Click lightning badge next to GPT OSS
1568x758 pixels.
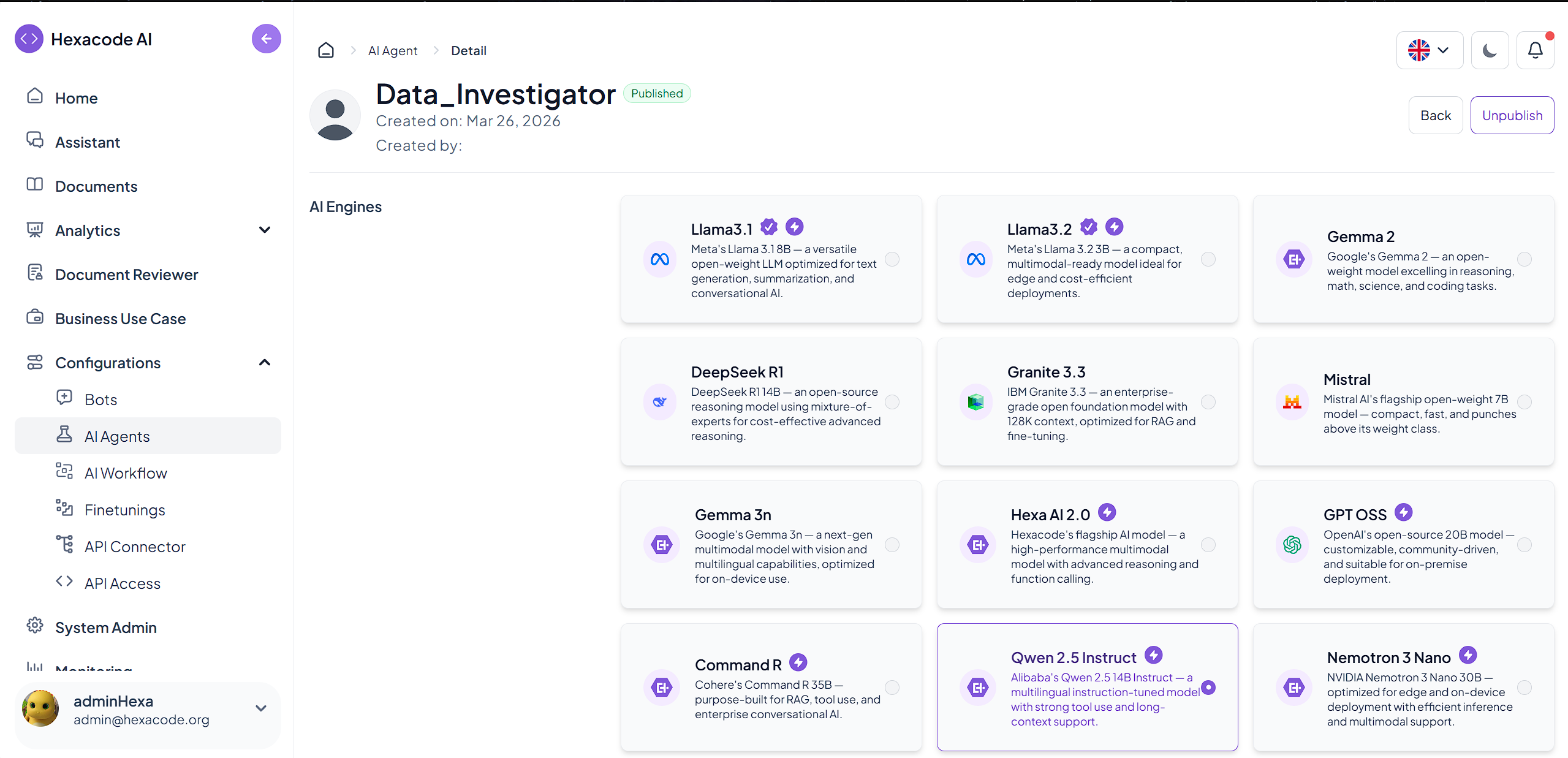tap(1404, 512)
